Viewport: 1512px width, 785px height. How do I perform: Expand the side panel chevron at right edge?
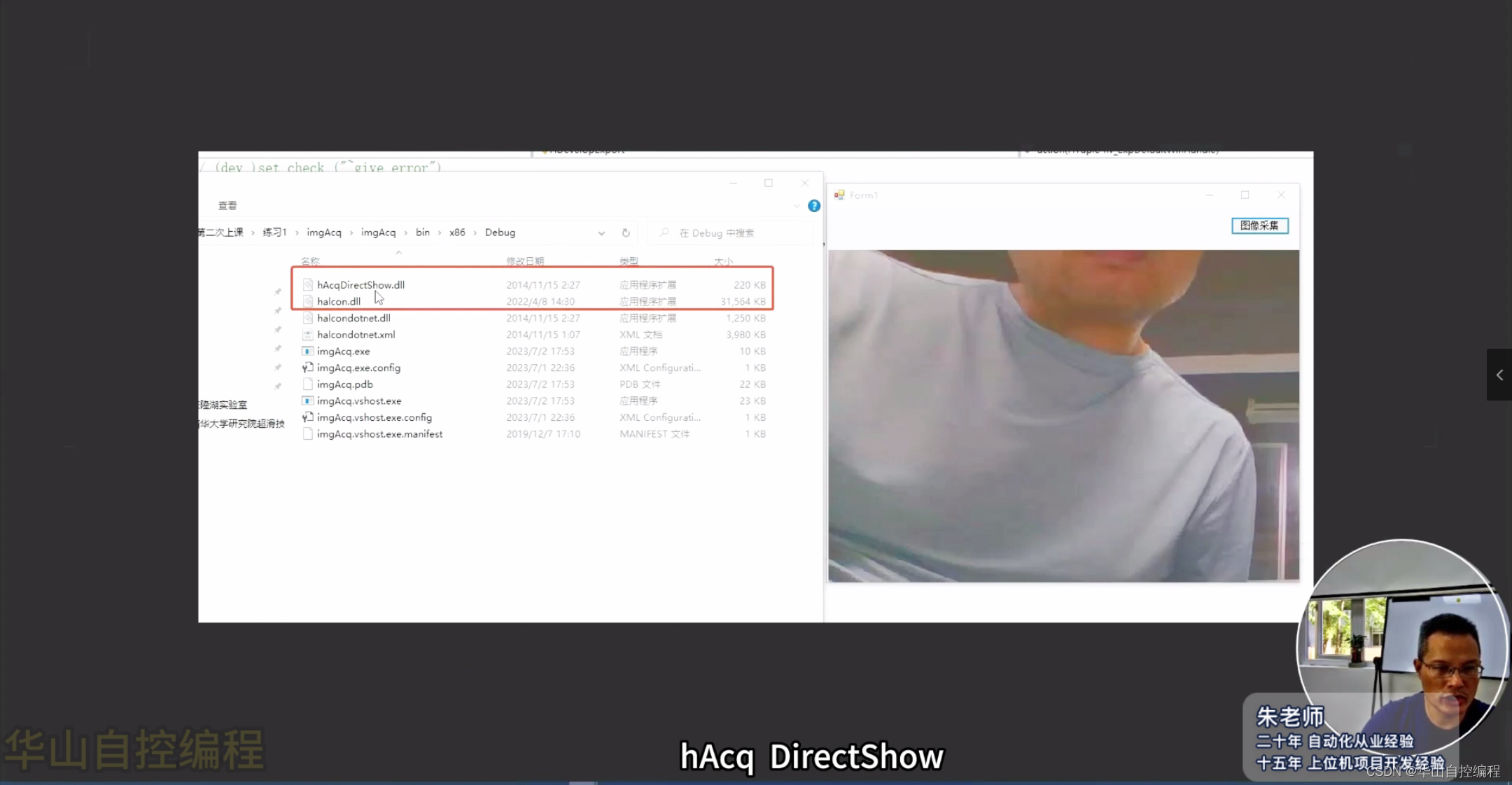(1499, 375)
